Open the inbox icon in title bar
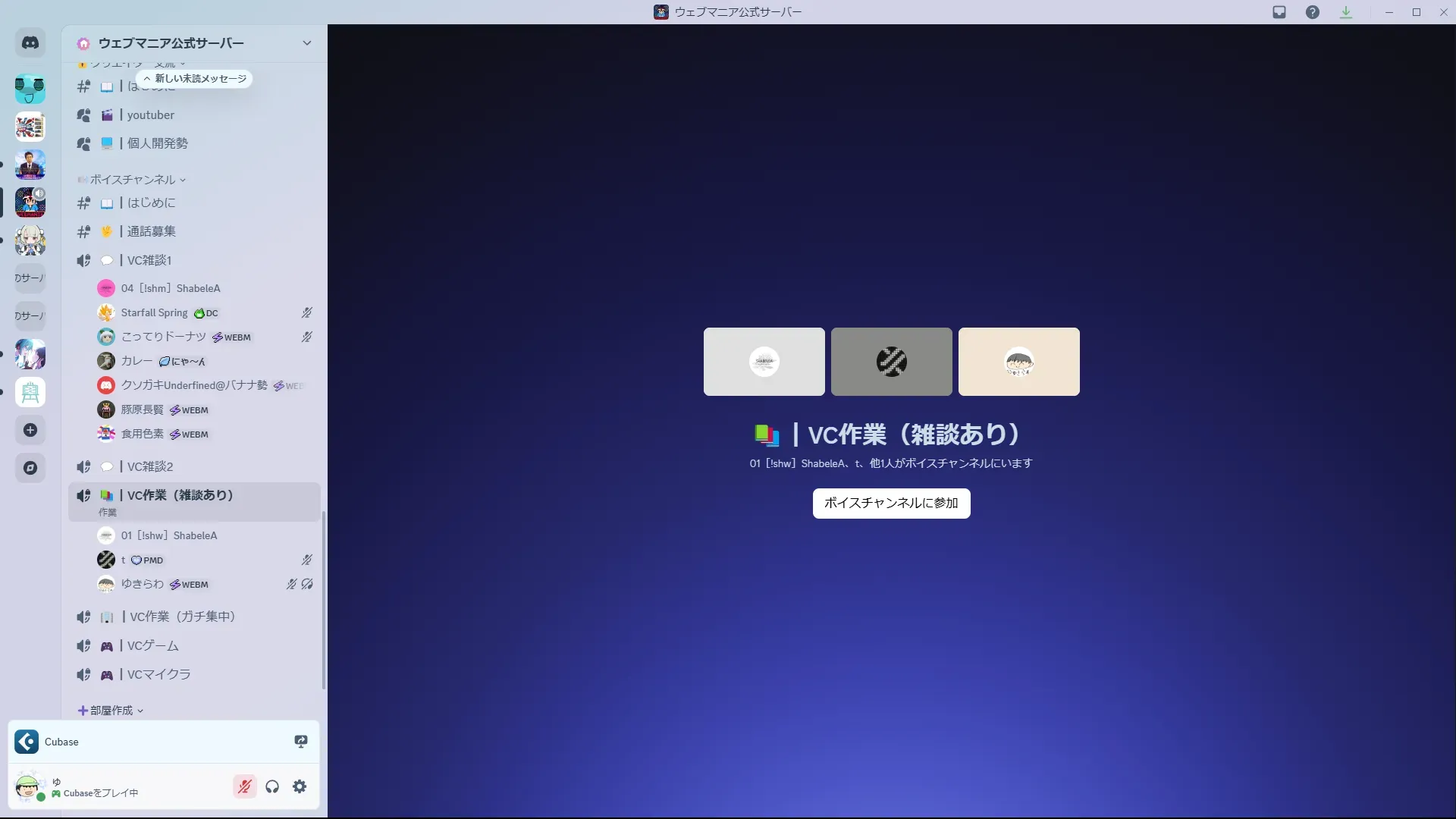 coord(1279,12)
